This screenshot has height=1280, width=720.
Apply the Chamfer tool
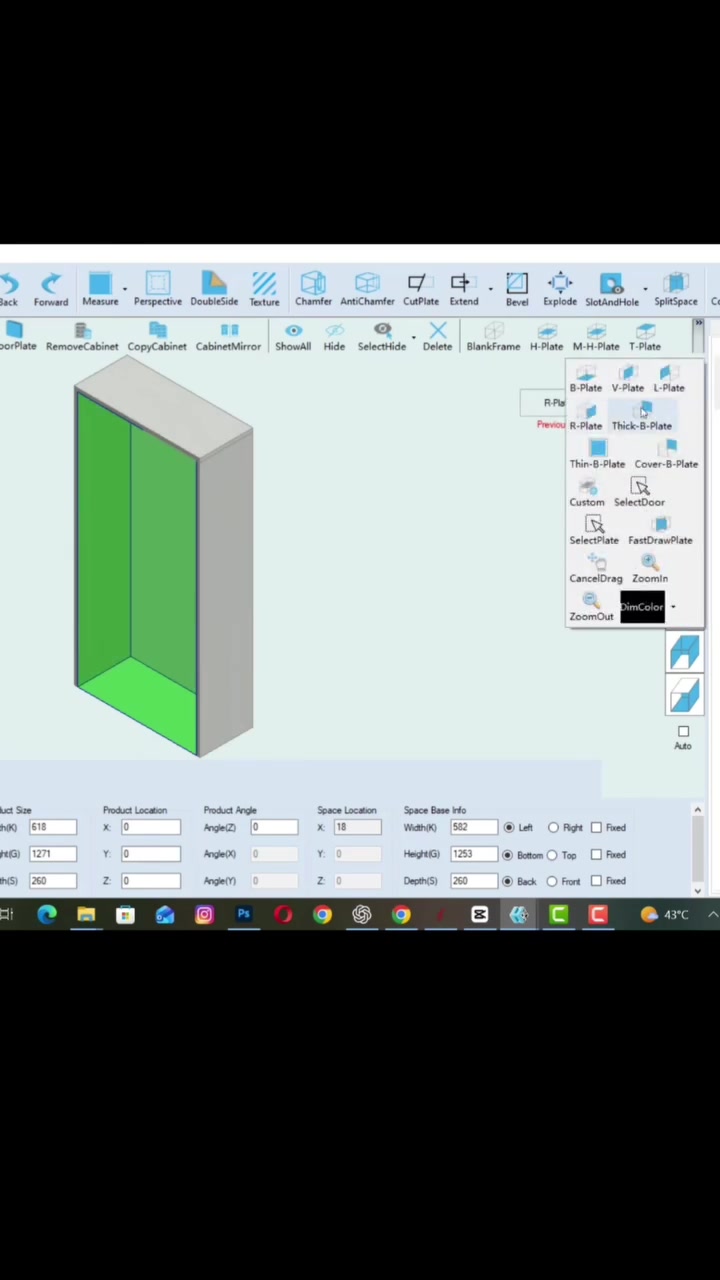(x=313, y=289)
